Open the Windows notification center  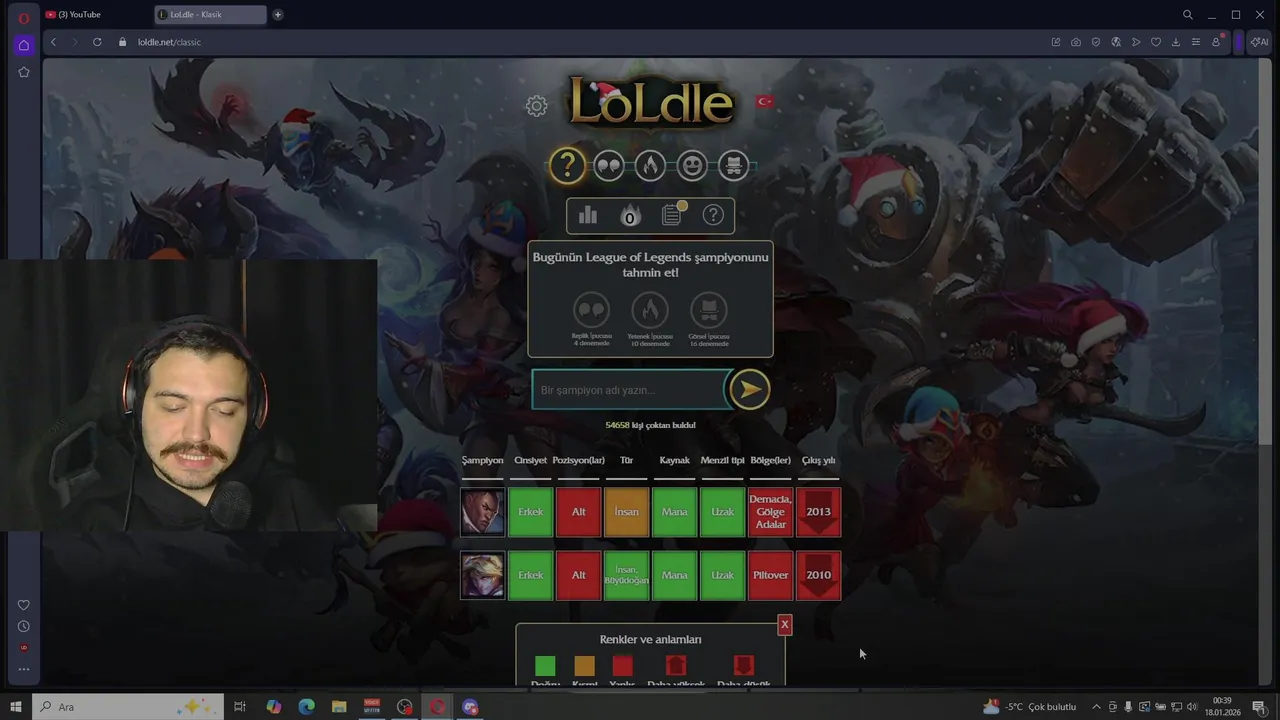pyautogui.click(x=1259, y=707)
